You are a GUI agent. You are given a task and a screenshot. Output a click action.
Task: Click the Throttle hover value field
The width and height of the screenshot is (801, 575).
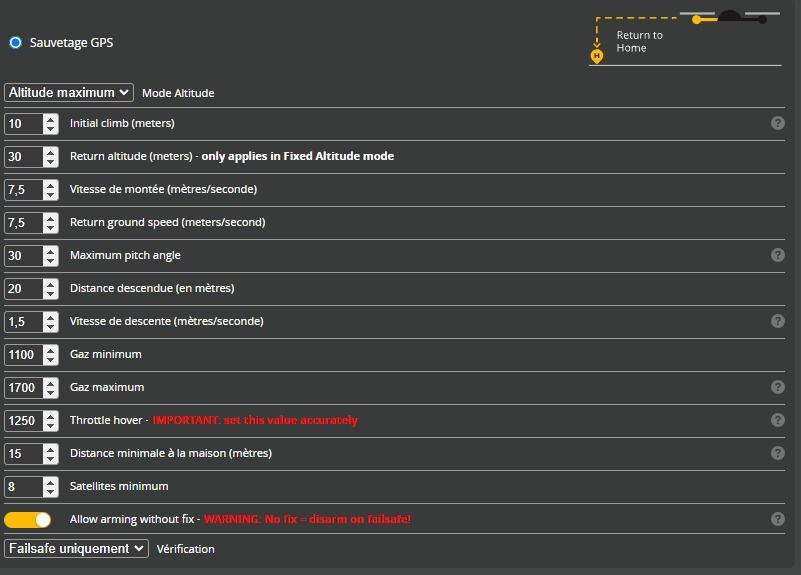click(24, 421)
